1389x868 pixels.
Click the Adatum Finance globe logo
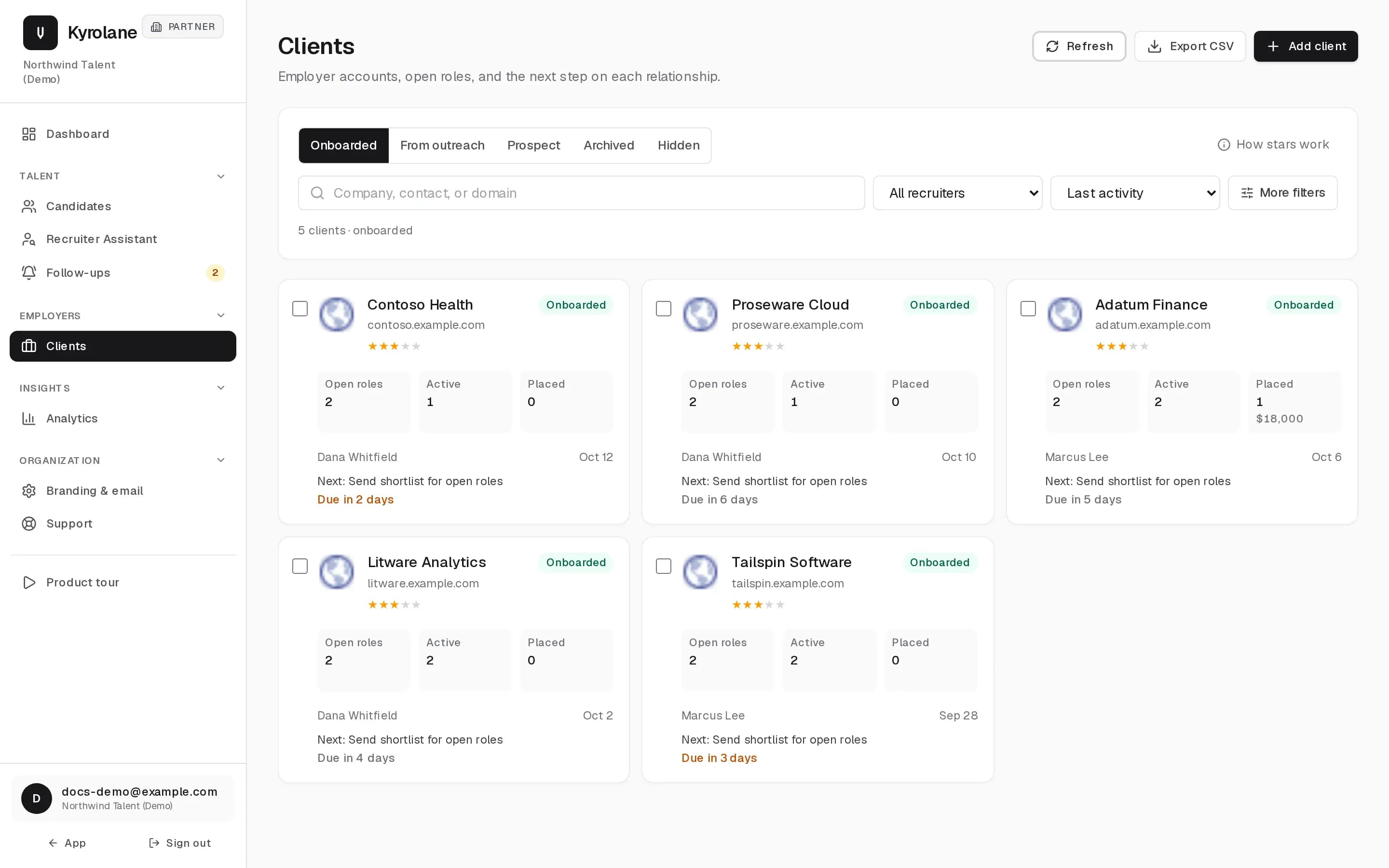1065,314
